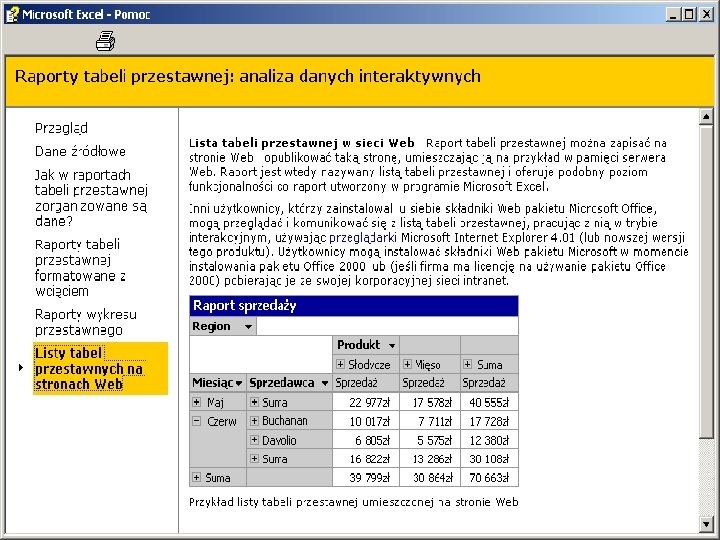Close the Microsoft Excel Pomoc window
The width and height of the screenshot is (720, 540).
click(706, 15)
